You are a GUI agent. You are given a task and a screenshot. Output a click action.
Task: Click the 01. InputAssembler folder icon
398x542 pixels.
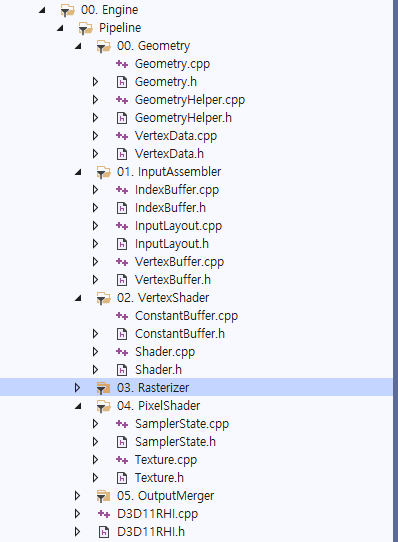[103, 172]
